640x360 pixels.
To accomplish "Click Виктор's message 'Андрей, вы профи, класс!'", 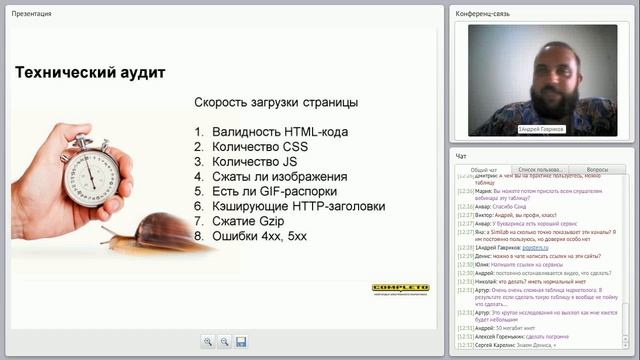I will point(507,215).
